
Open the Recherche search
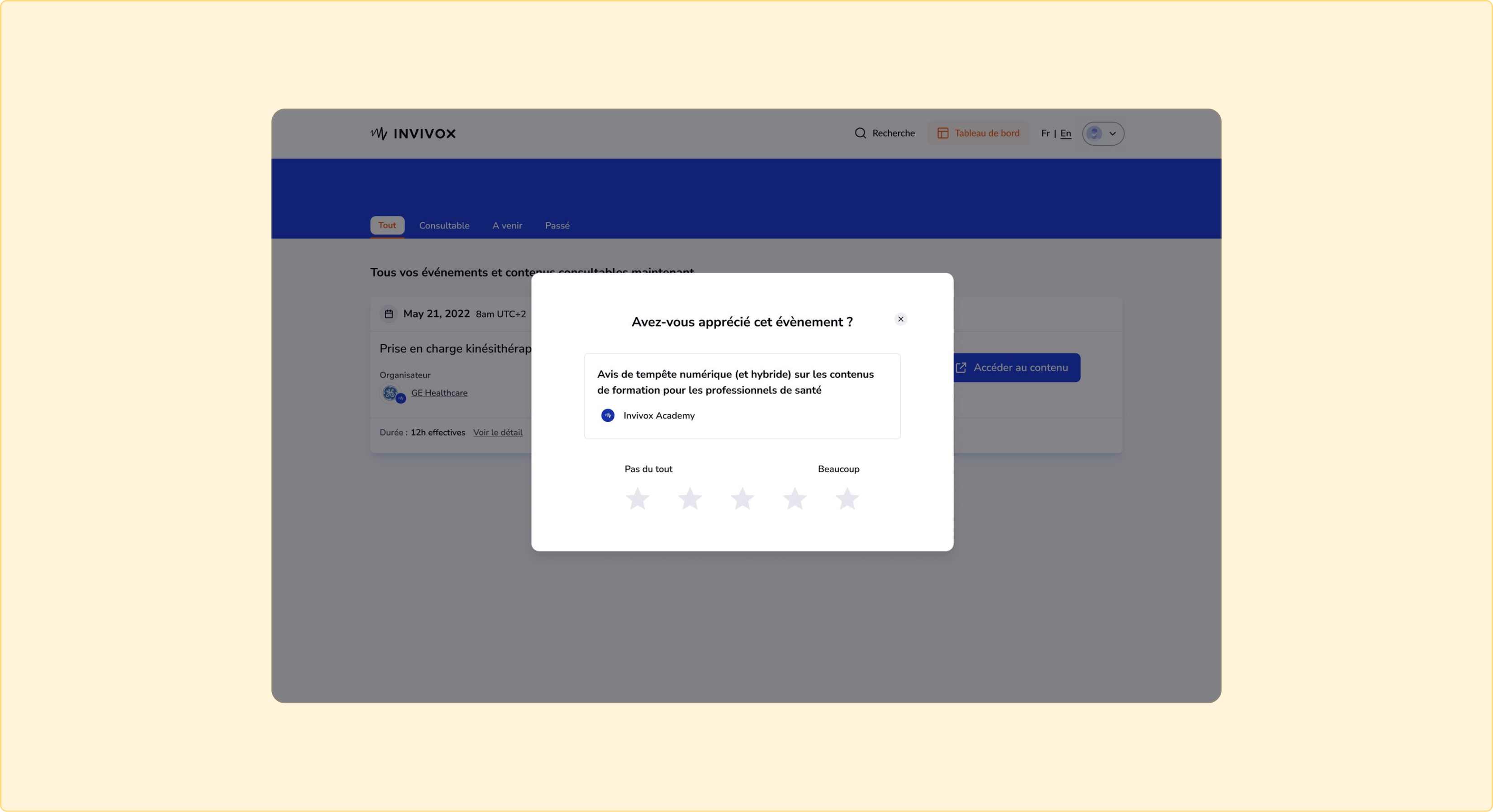[x=884, y=133]
